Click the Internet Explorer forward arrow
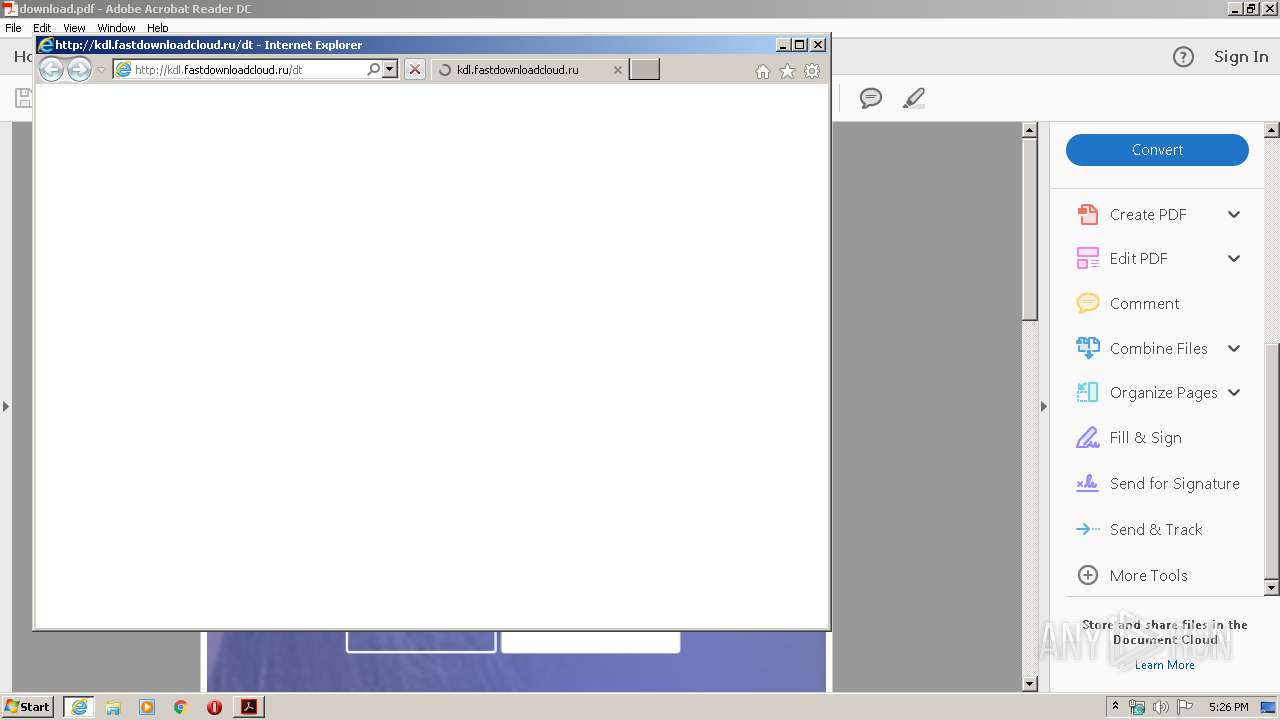1280x720 pixels. click(x=79, y=69)
